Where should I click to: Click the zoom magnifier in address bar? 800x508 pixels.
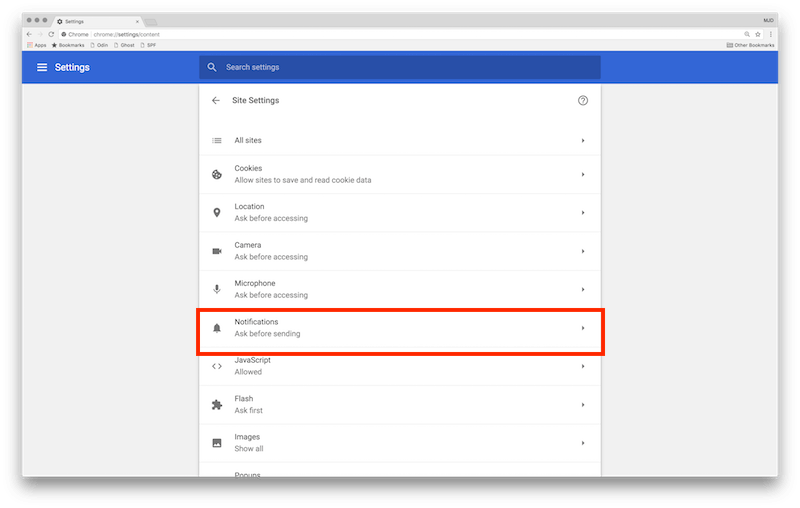pos(747,34)
